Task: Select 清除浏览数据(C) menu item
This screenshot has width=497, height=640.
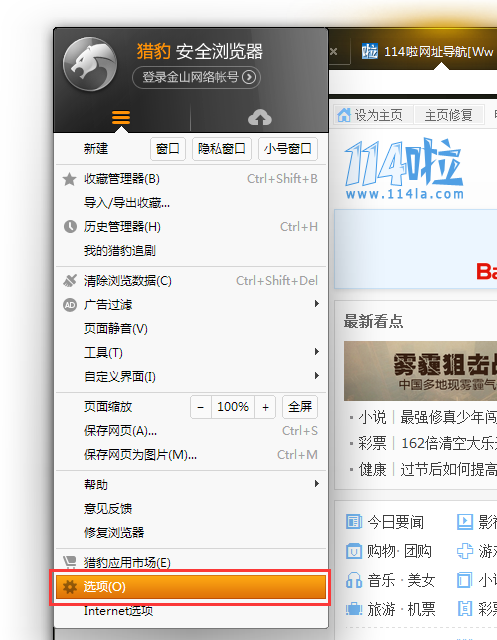Action: (x=191, y=280)
